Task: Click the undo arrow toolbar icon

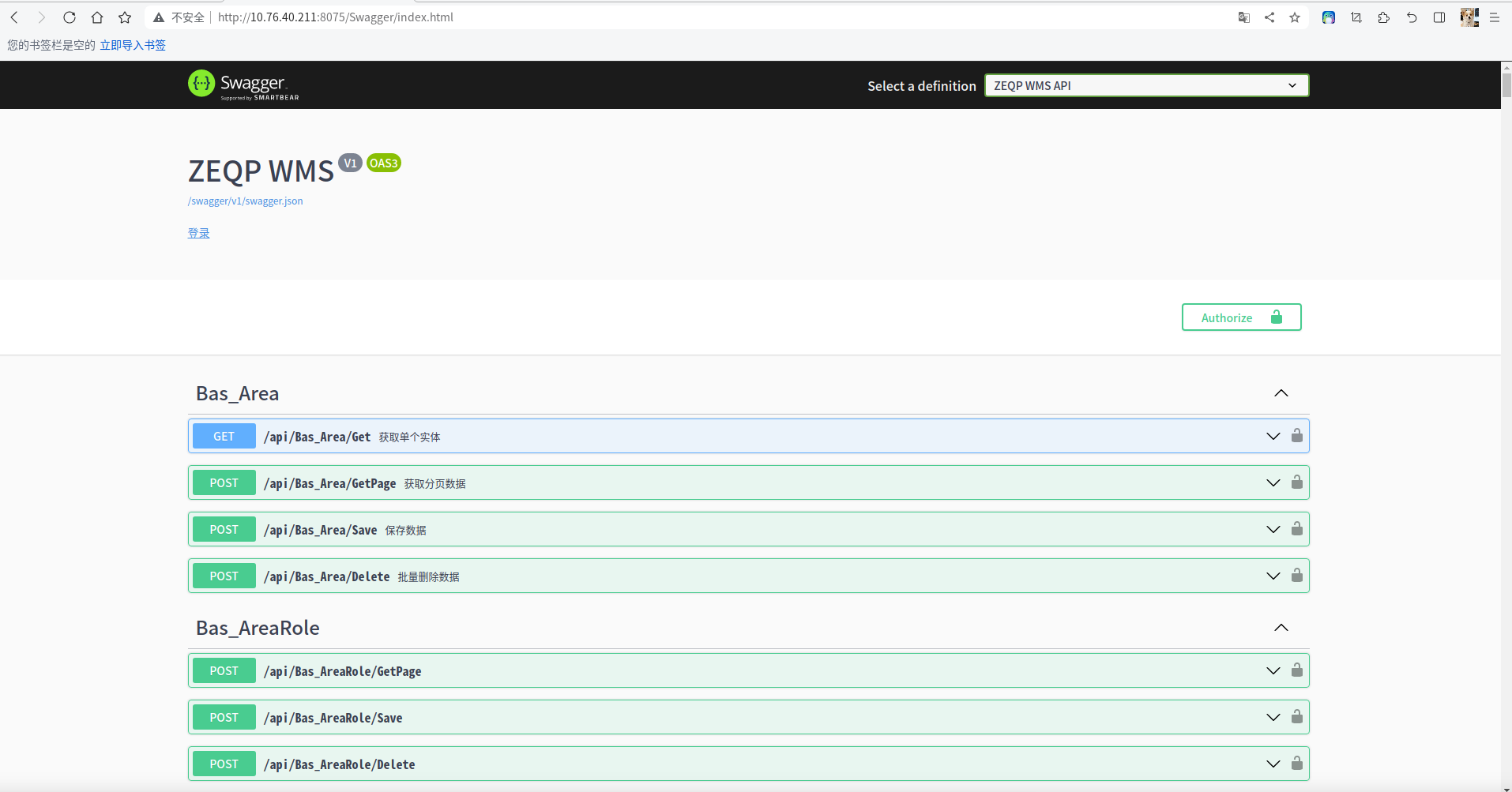Action: (x=1412, y=17)
